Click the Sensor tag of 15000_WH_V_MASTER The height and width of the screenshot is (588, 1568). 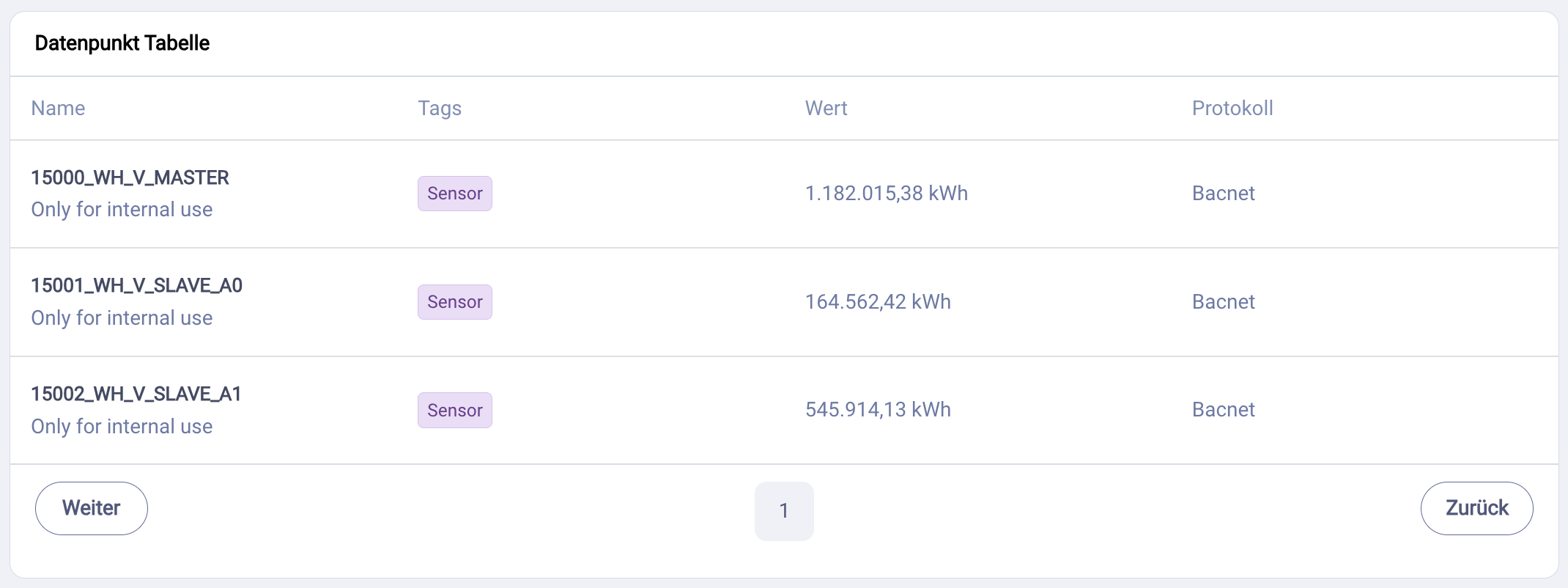click(454, 194)
